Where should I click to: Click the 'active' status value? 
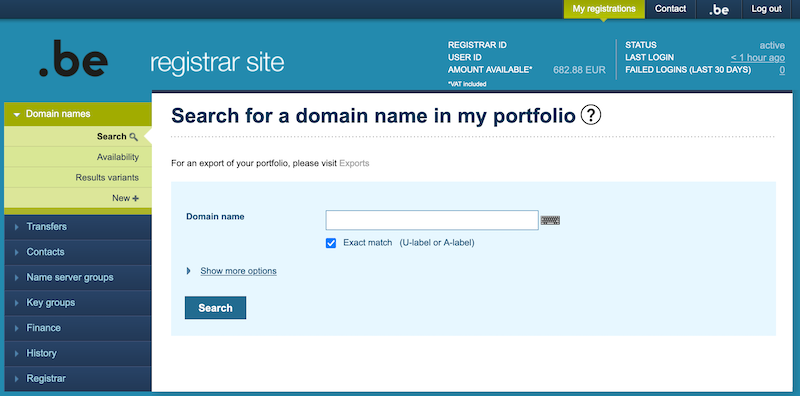click(772, 45)
